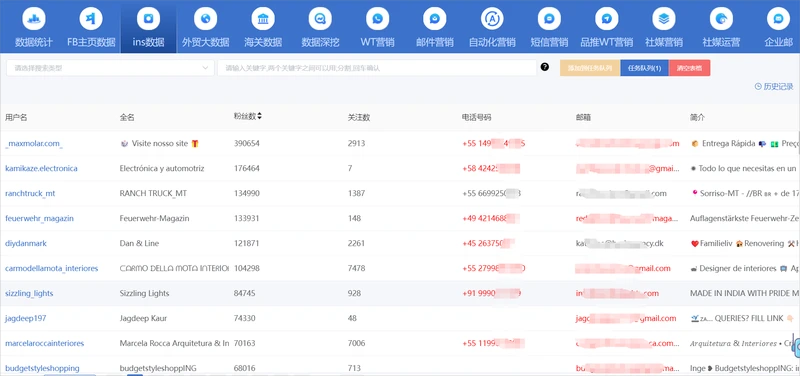Select the following count 7006 cell
Screen dimensions: 800x376
pyautogui.click(x=356, y=343)
